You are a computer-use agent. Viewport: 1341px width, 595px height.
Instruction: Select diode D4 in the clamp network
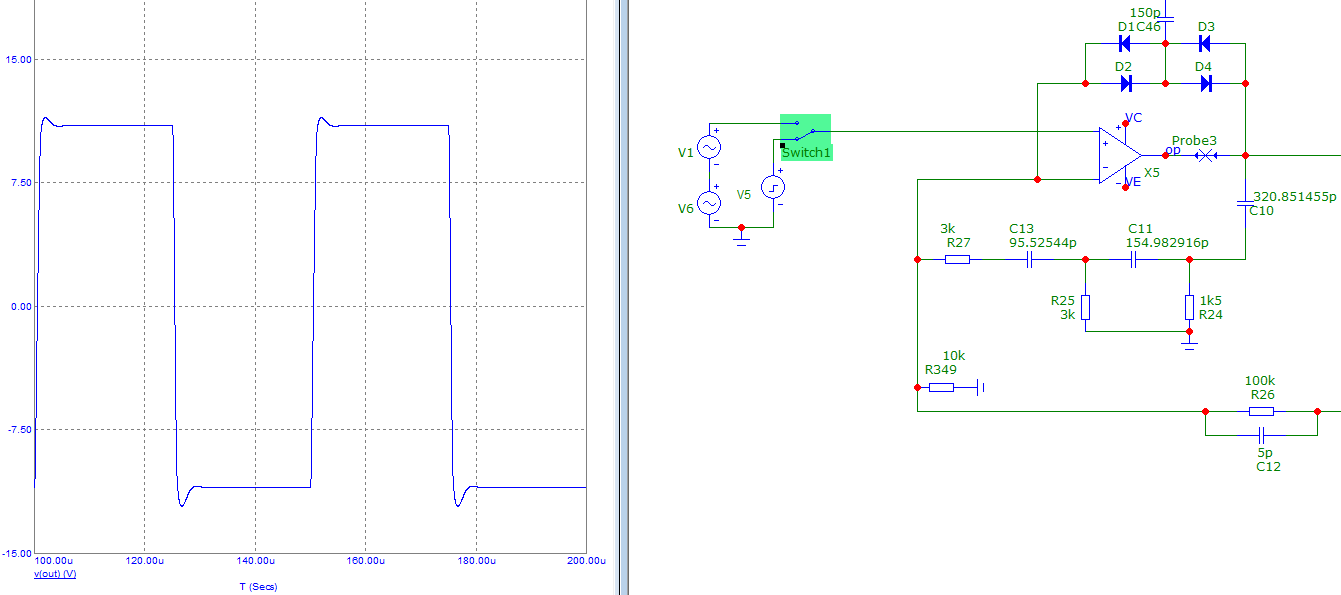coord(1205,83)
